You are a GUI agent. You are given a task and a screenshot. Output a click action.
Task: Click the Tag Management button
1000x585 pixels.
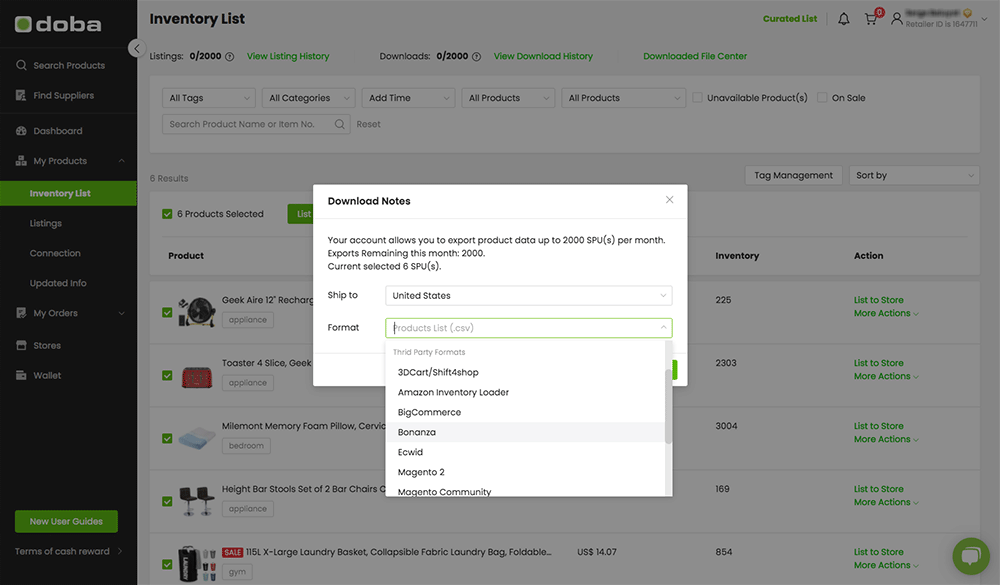click(x=793, y=175)
